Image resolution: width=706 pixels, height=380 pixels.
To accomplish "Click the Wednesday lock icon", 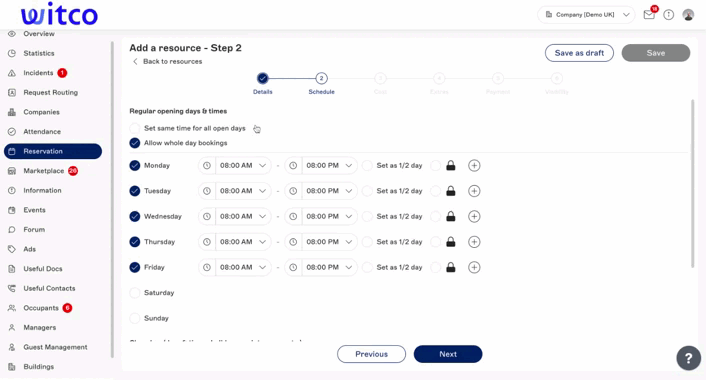I will click(x=451, y=216).
